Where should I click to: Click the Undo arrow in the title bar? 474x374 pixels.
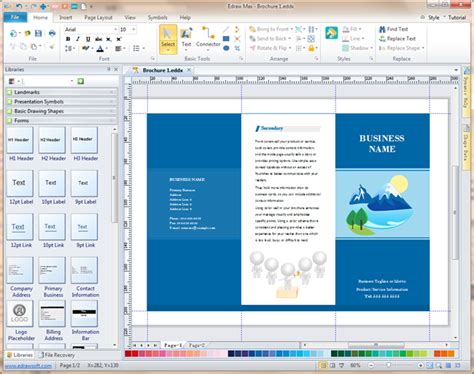[x=19, y=6]
